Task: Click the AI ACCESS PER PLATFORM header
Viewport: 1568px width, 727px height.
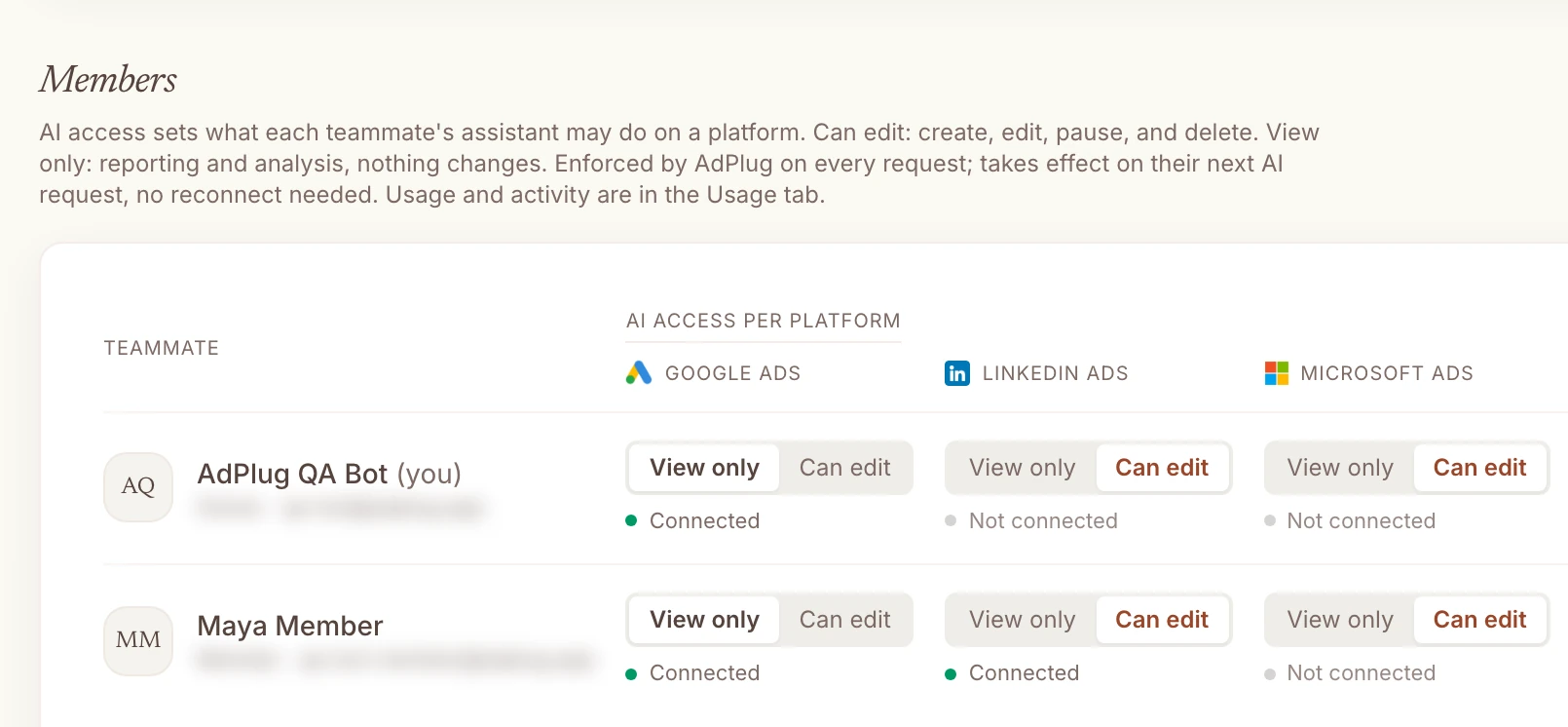Action: (764, 321)
